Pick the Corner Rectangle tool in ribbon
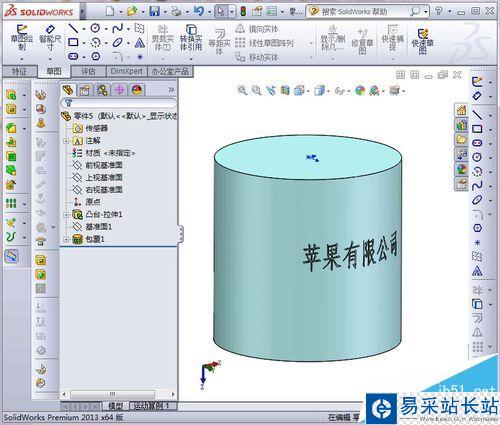 [x=73, y=42]
